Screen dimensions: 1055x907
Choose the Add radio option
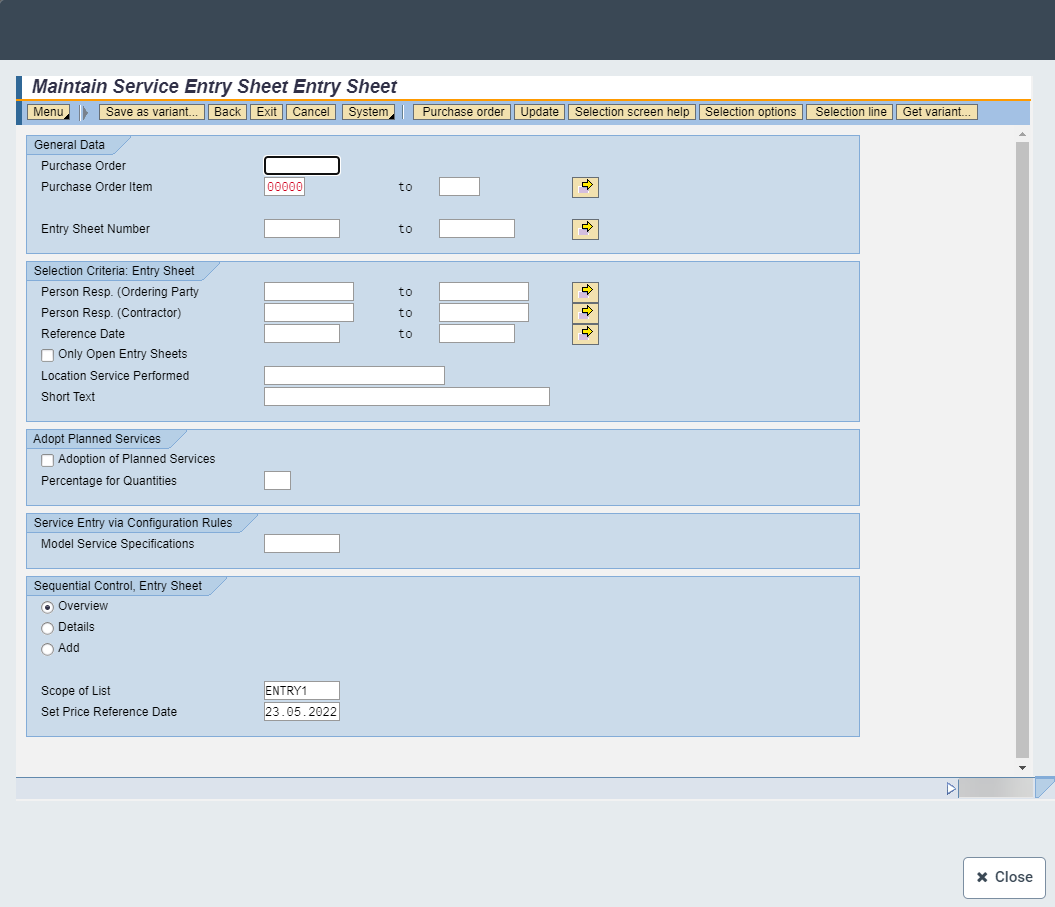47,649
